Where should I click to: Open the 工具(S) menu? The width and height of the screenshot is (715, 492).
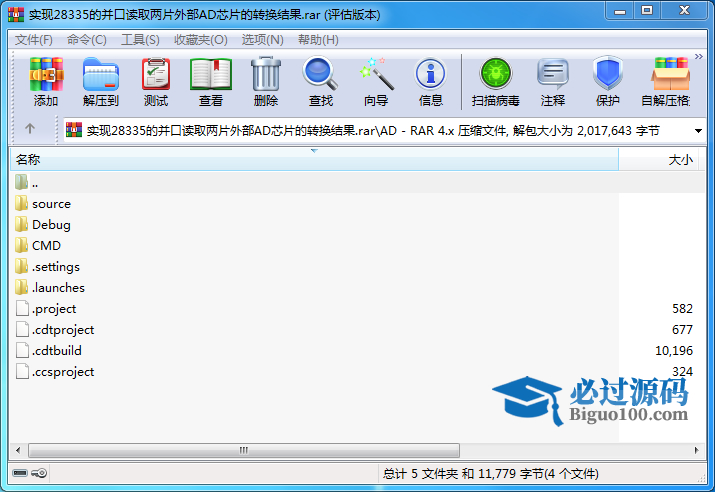(140, 40)
